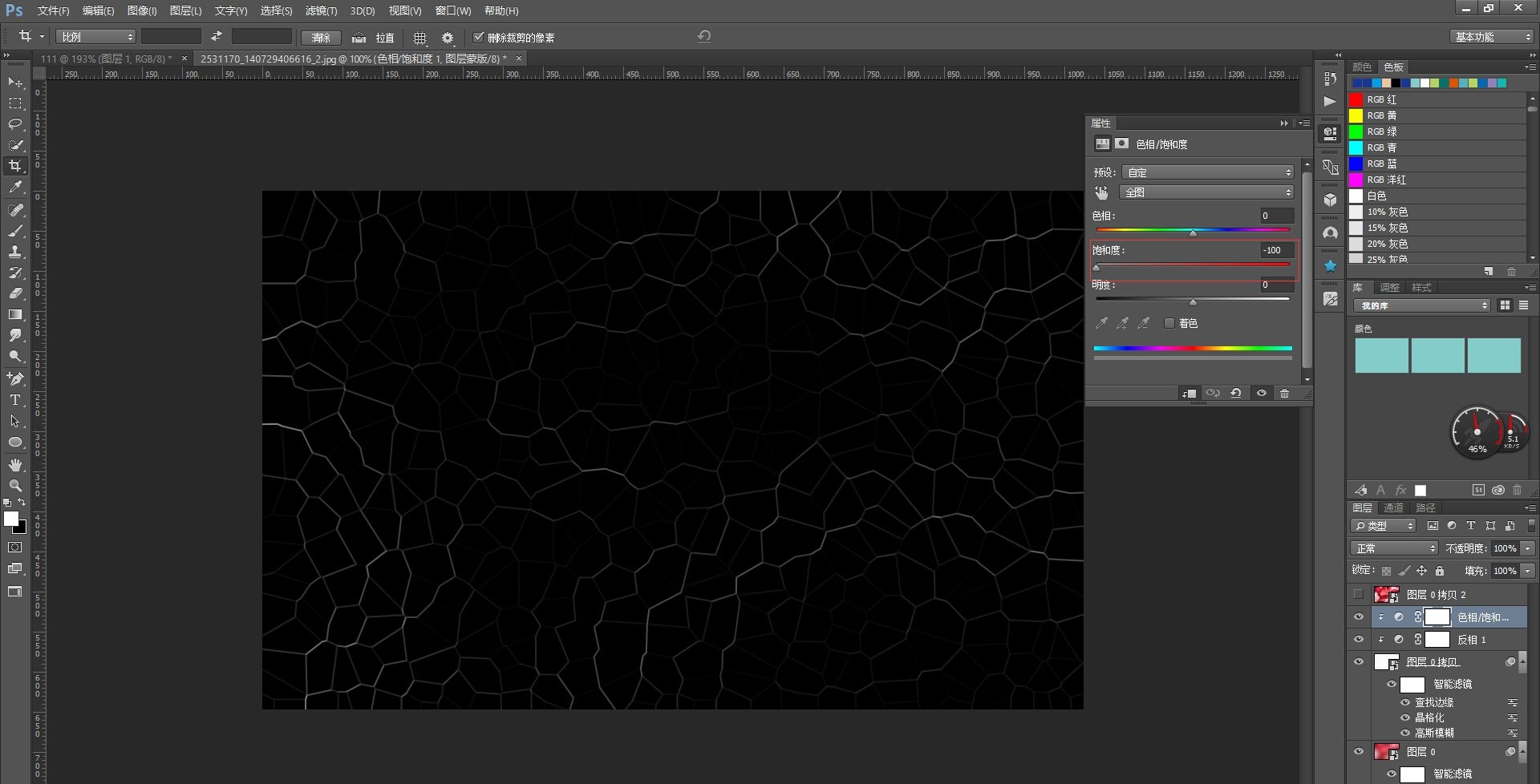Enable the Colorize checkbox
Screen dimensions: 1540x784
coord(1169,323)
